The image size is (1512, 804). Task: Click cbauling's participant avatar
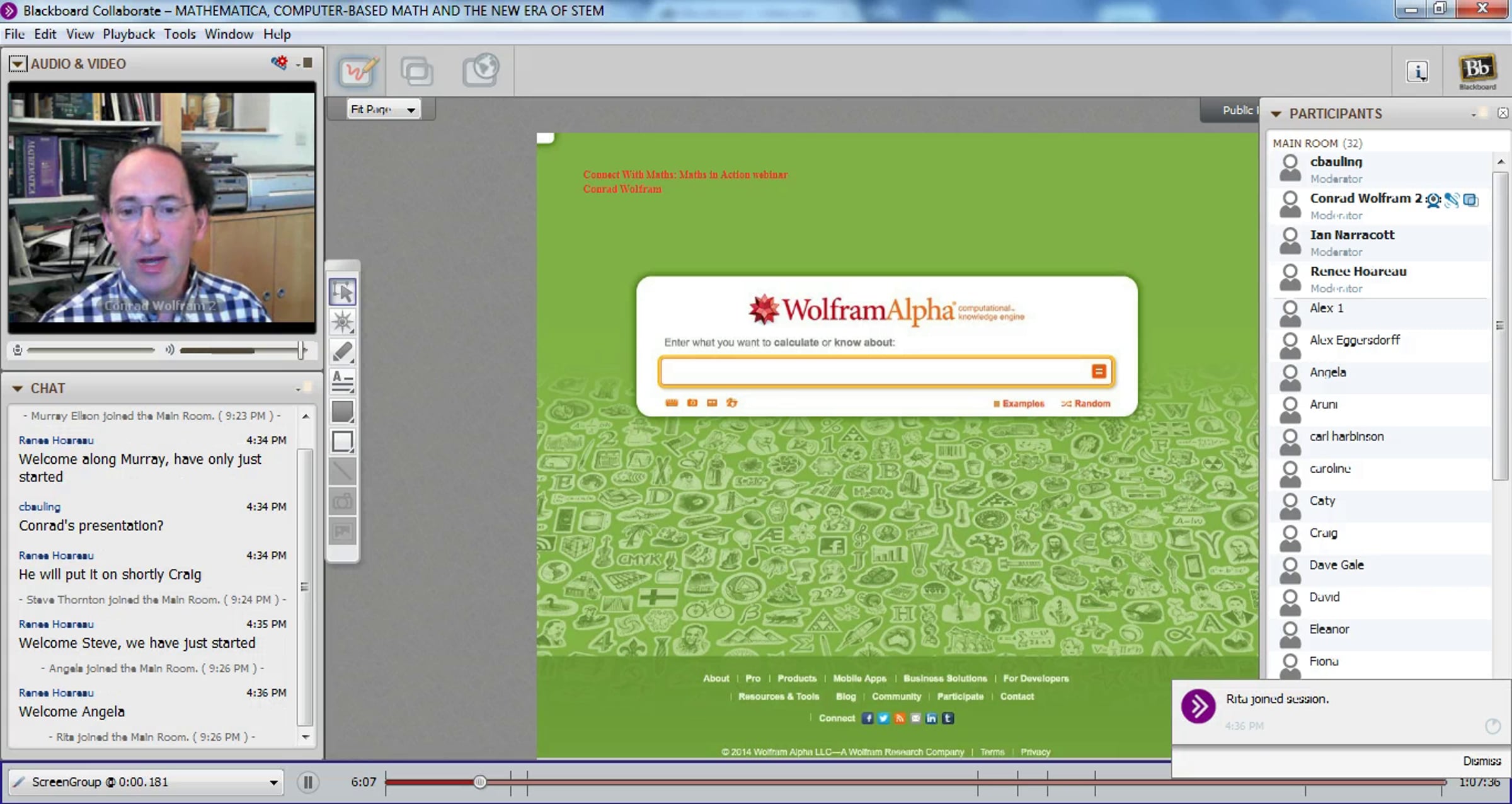pos(1290,168)
